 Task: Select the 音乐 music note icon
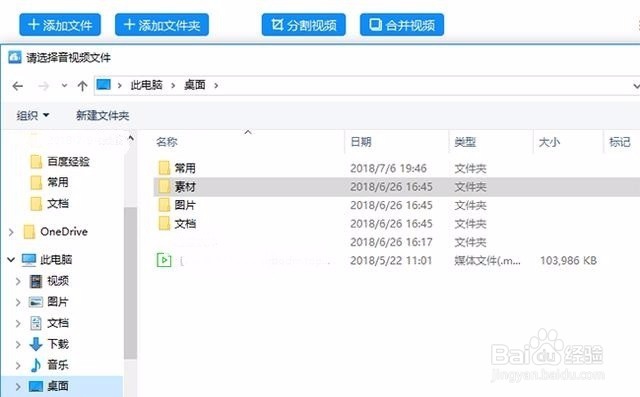[36, 365]
